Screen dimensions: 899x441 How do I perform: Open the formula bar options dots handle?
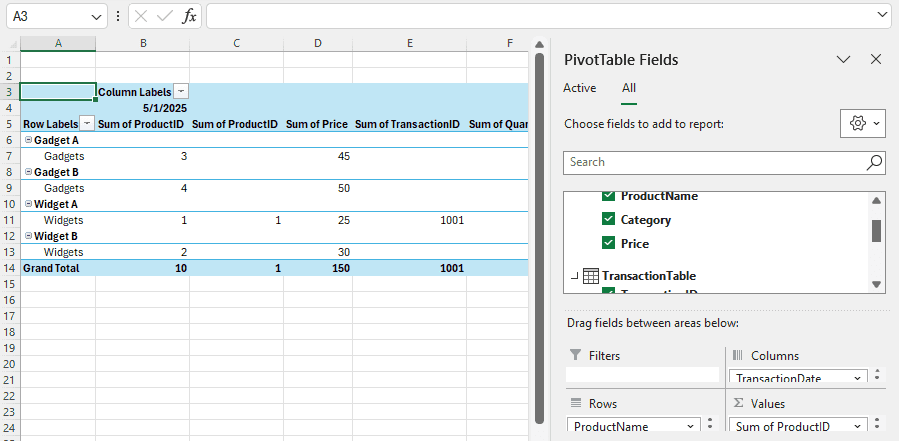[118, 17]
